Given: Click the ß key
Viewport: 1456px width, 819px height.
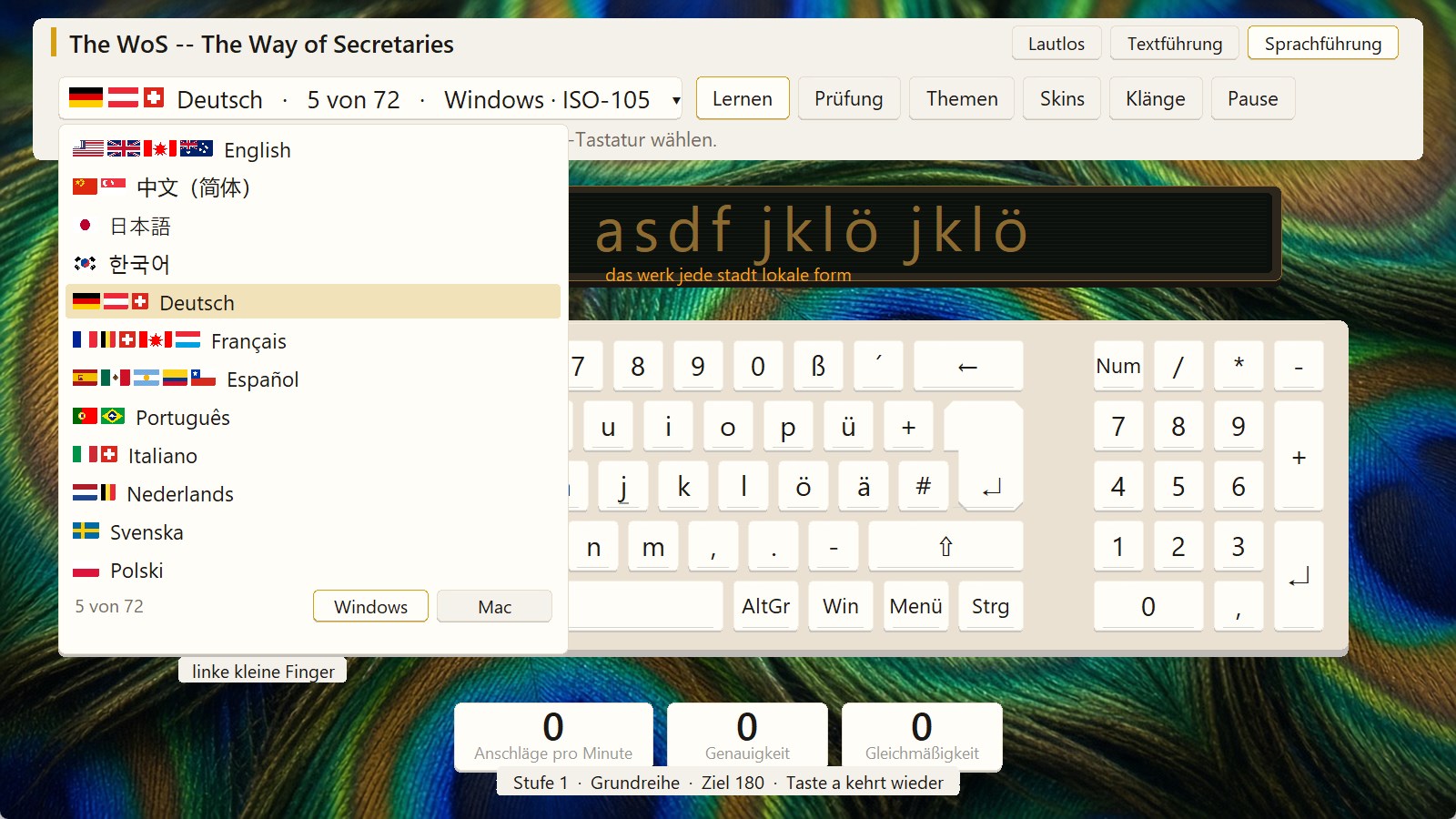Looking at the screenshot, I should click(x=818, y=366).
